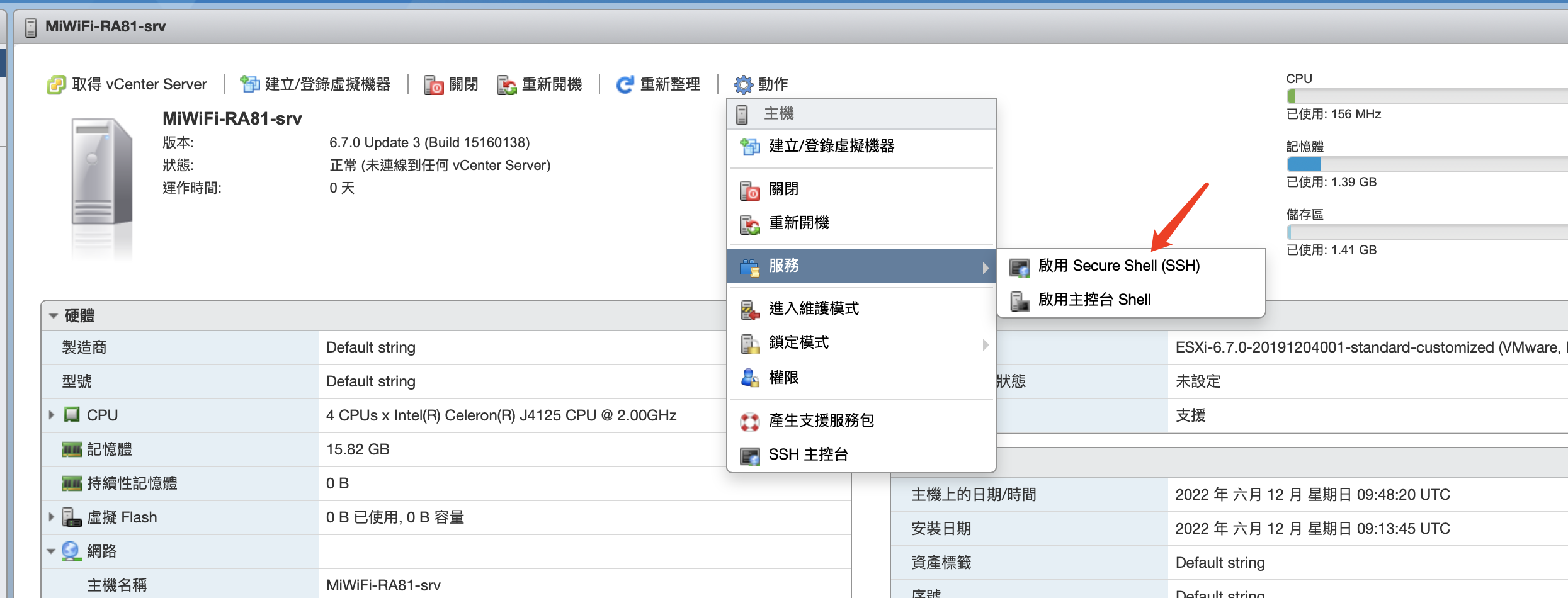This screenshot has width=1568, height=598.
Task: Click the host date/time value 09:48:20 UTC
Action: [x=1312, y=495]
